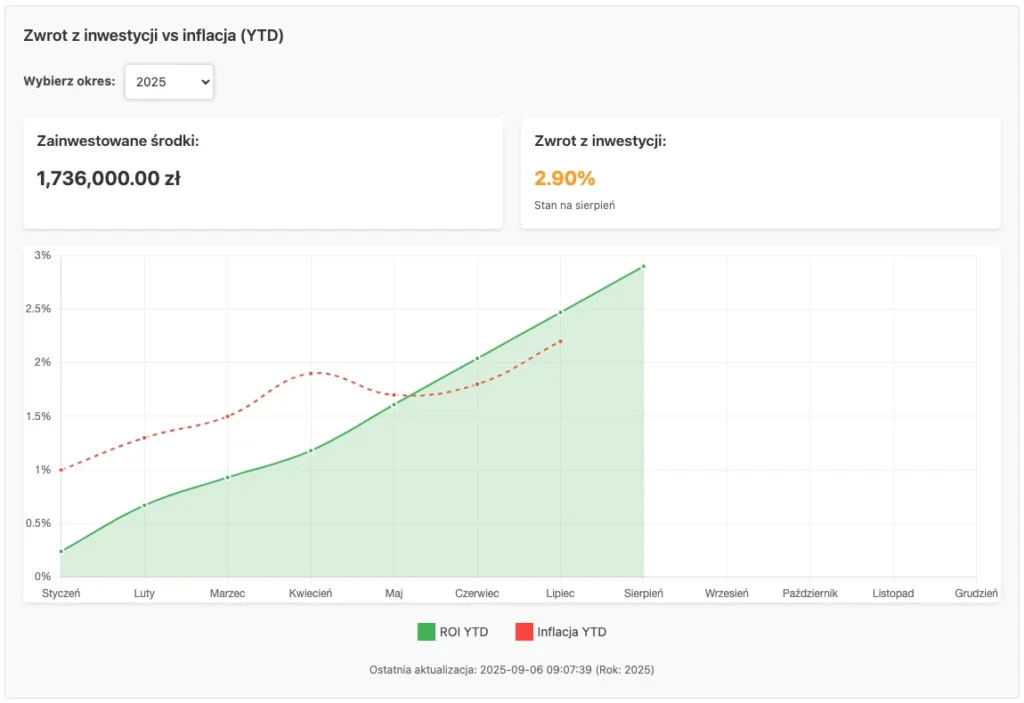Image resolution: width=1024 pixels, height=703 pixels.
Task: Select the ROI data point for Luty
Action: tap(144, 505)
